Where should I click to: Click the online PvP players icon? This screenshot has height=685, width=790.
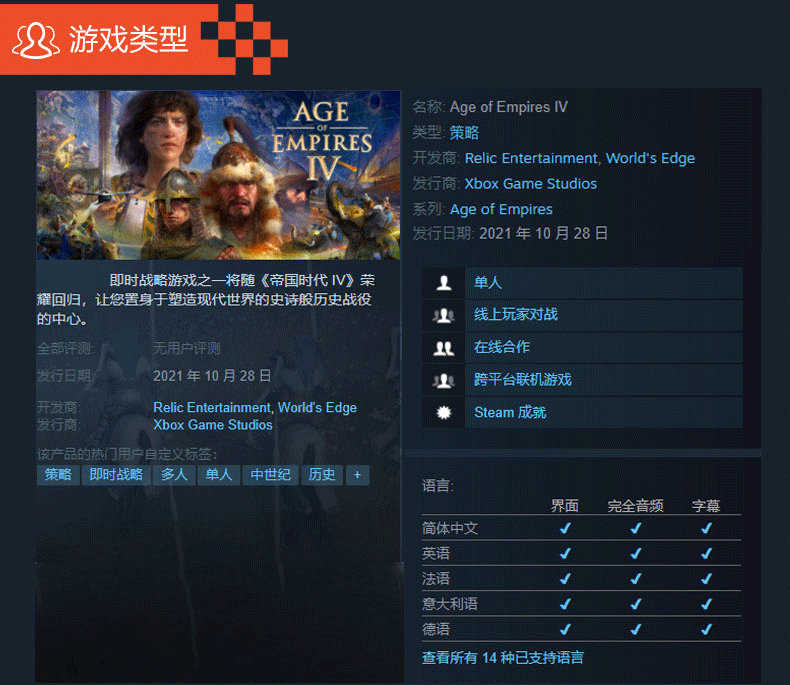[x=443, y=315]
